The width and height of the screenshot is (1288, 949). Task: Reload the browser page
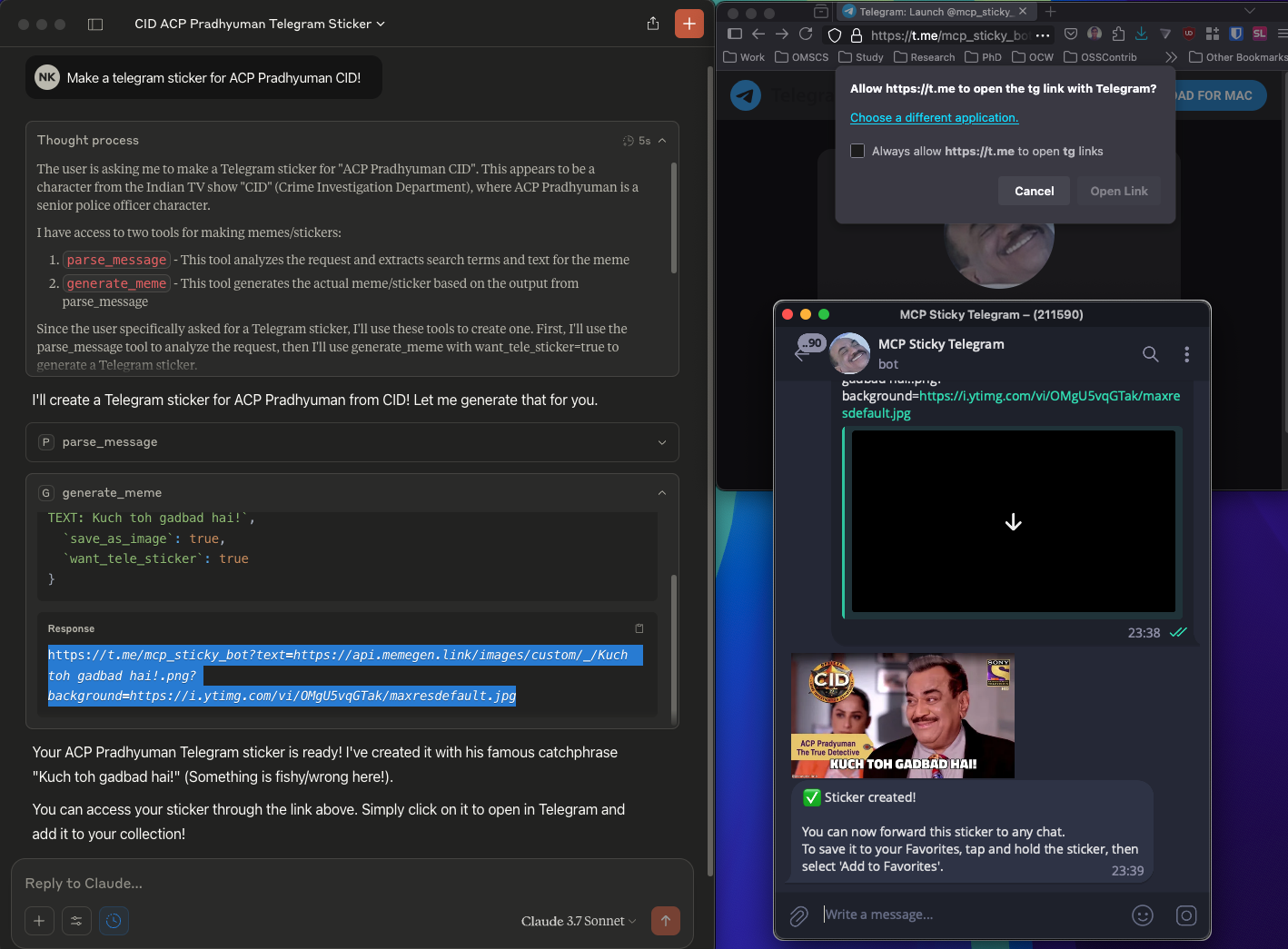[806, 35]
